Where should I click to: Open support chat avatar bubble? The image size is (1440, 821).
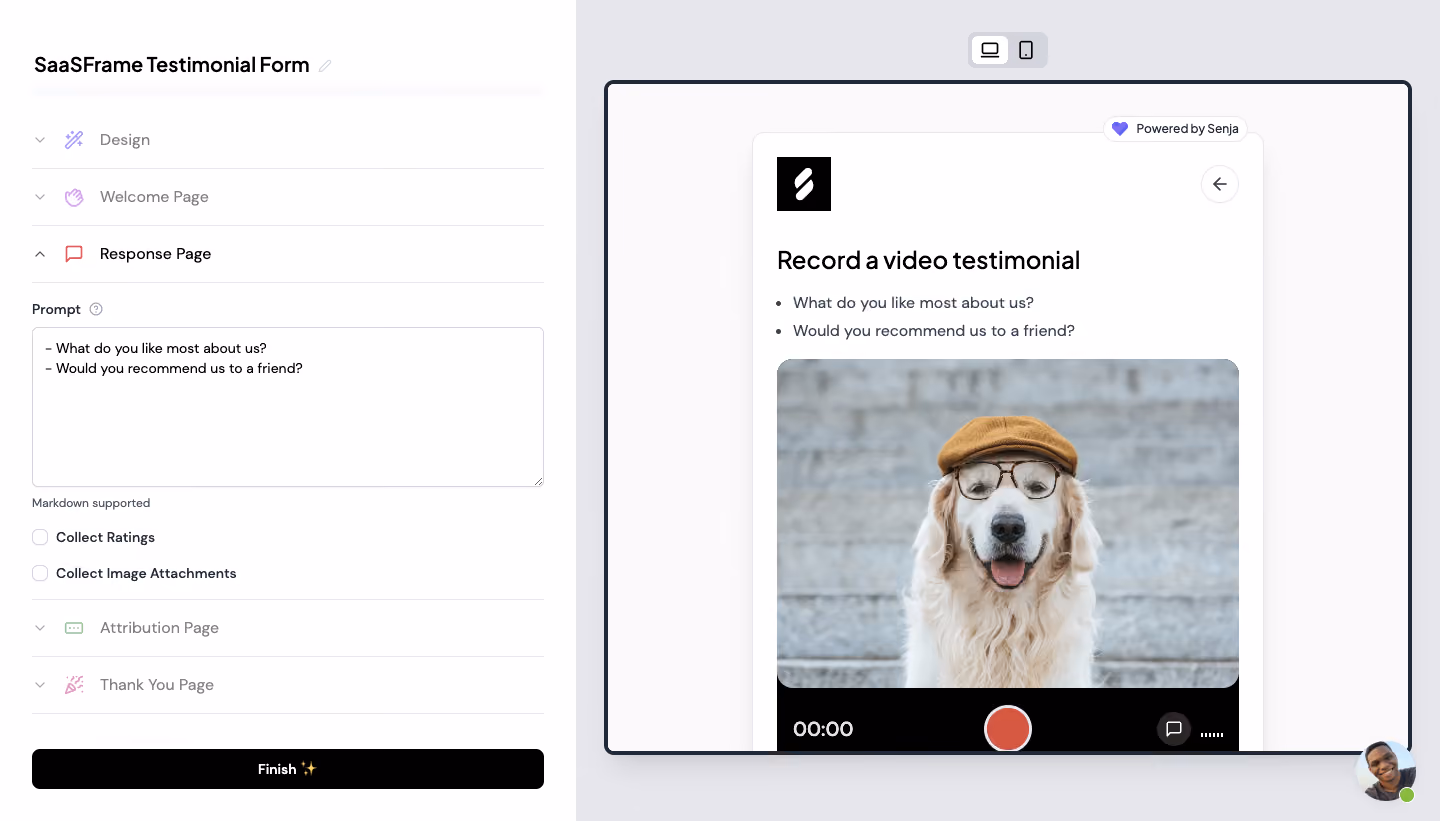[x=1386, y=770]
